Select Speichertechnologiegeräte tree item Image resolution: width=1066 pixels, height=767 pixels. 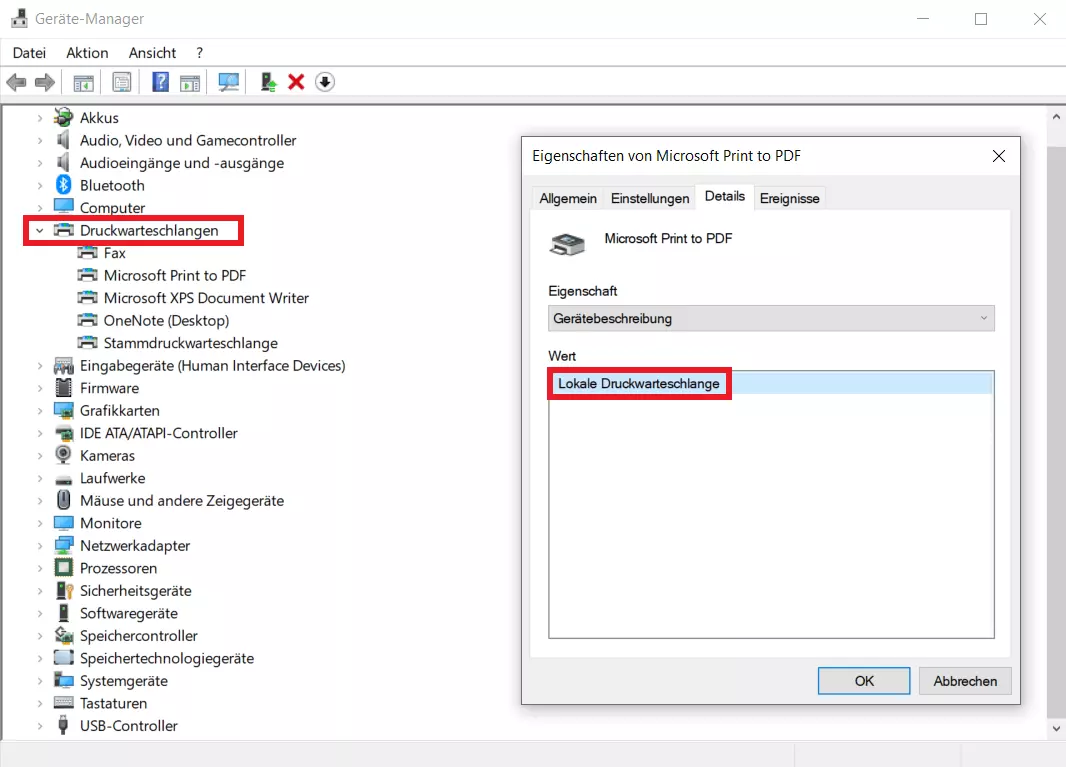167,658
